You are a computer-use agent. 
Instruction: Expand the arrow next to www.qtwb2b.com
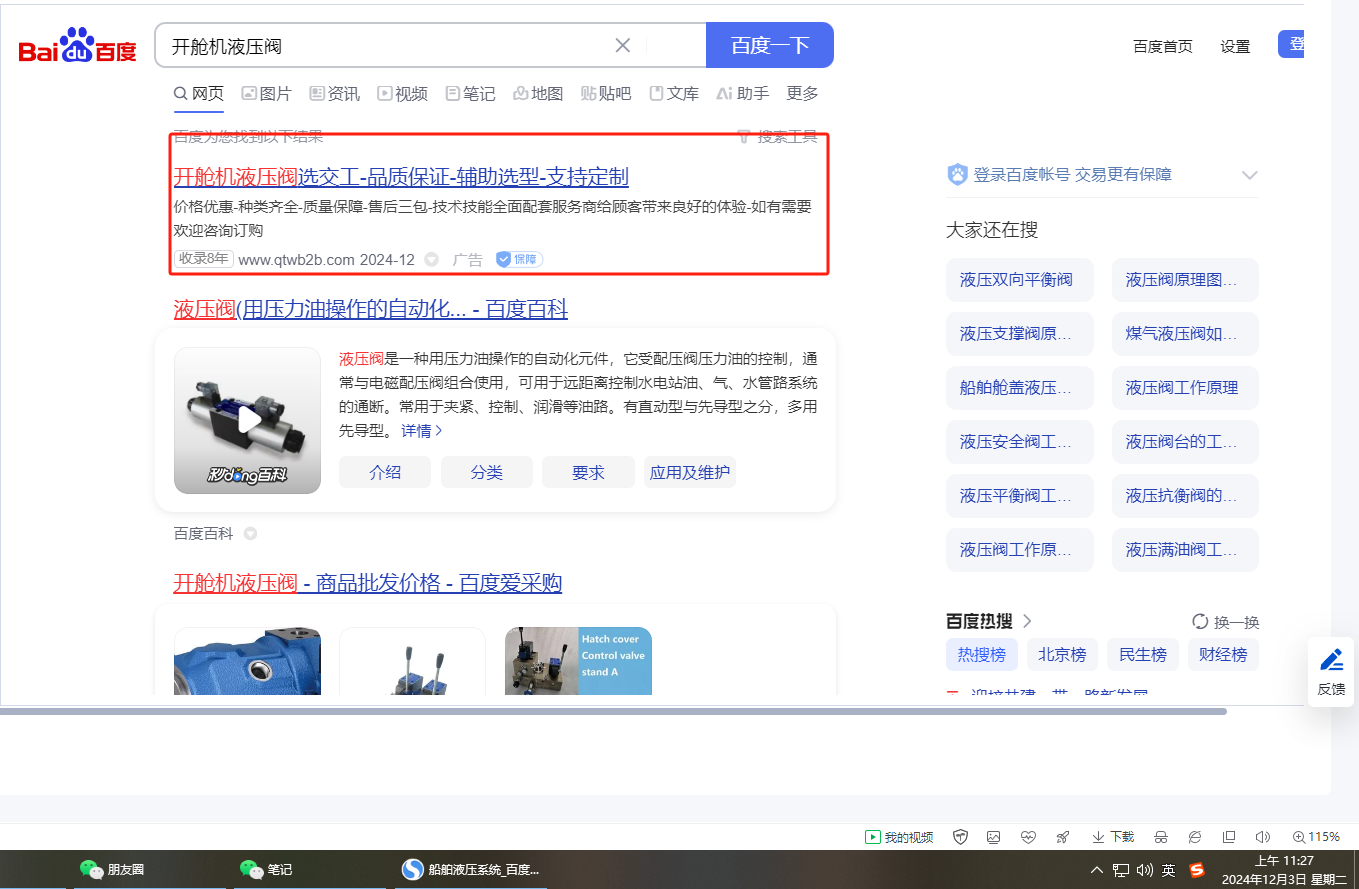click(432, 259)
